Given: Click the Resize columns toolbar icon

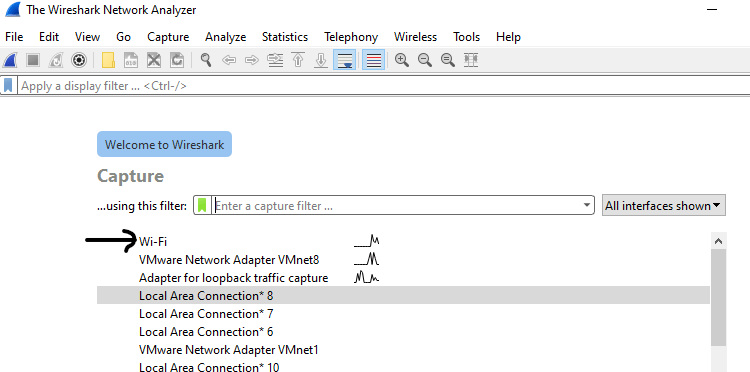Looking at the screenshot, I should (x=471, y=60).
